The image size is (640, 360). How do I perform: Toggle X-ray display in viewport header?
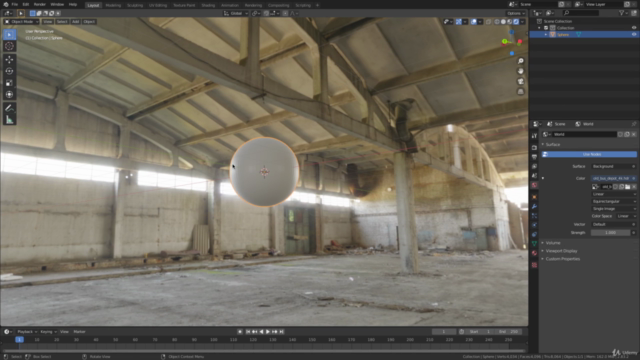tap(489, 22)
